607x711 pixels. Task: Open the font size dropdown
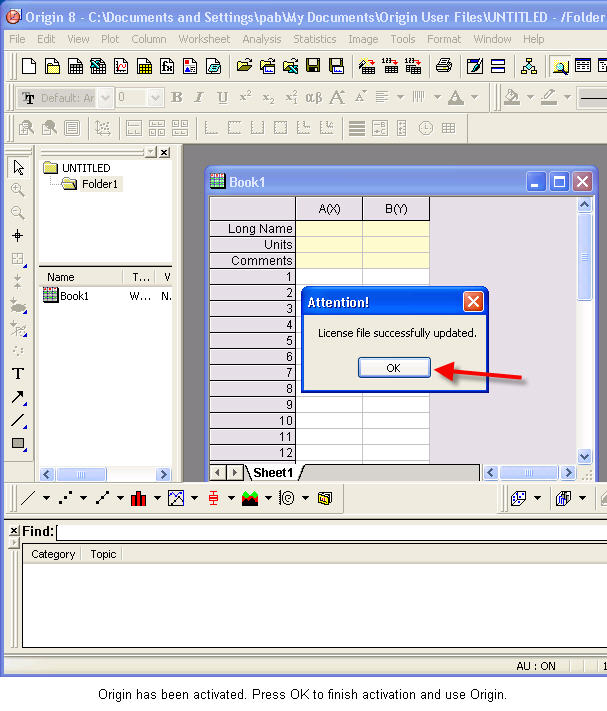click(x=155, y=97)
